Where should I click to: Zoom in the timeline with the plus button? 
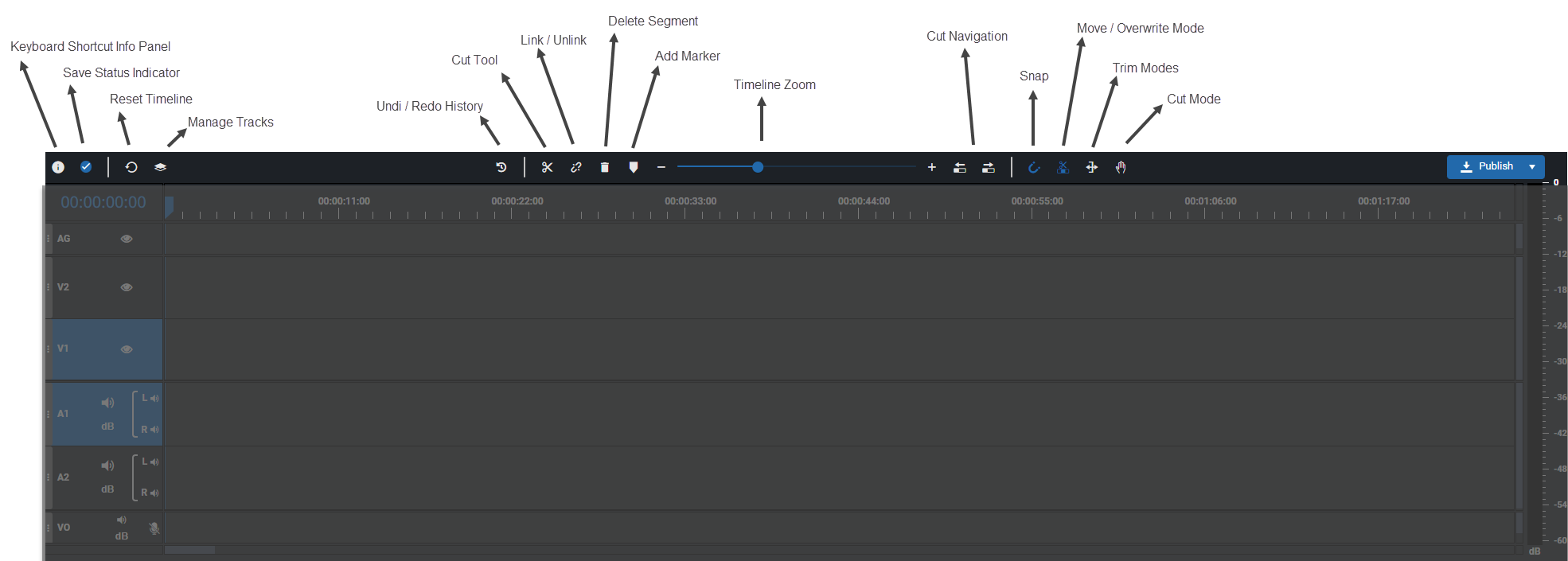pyautogui.click(x=932, y=167)
